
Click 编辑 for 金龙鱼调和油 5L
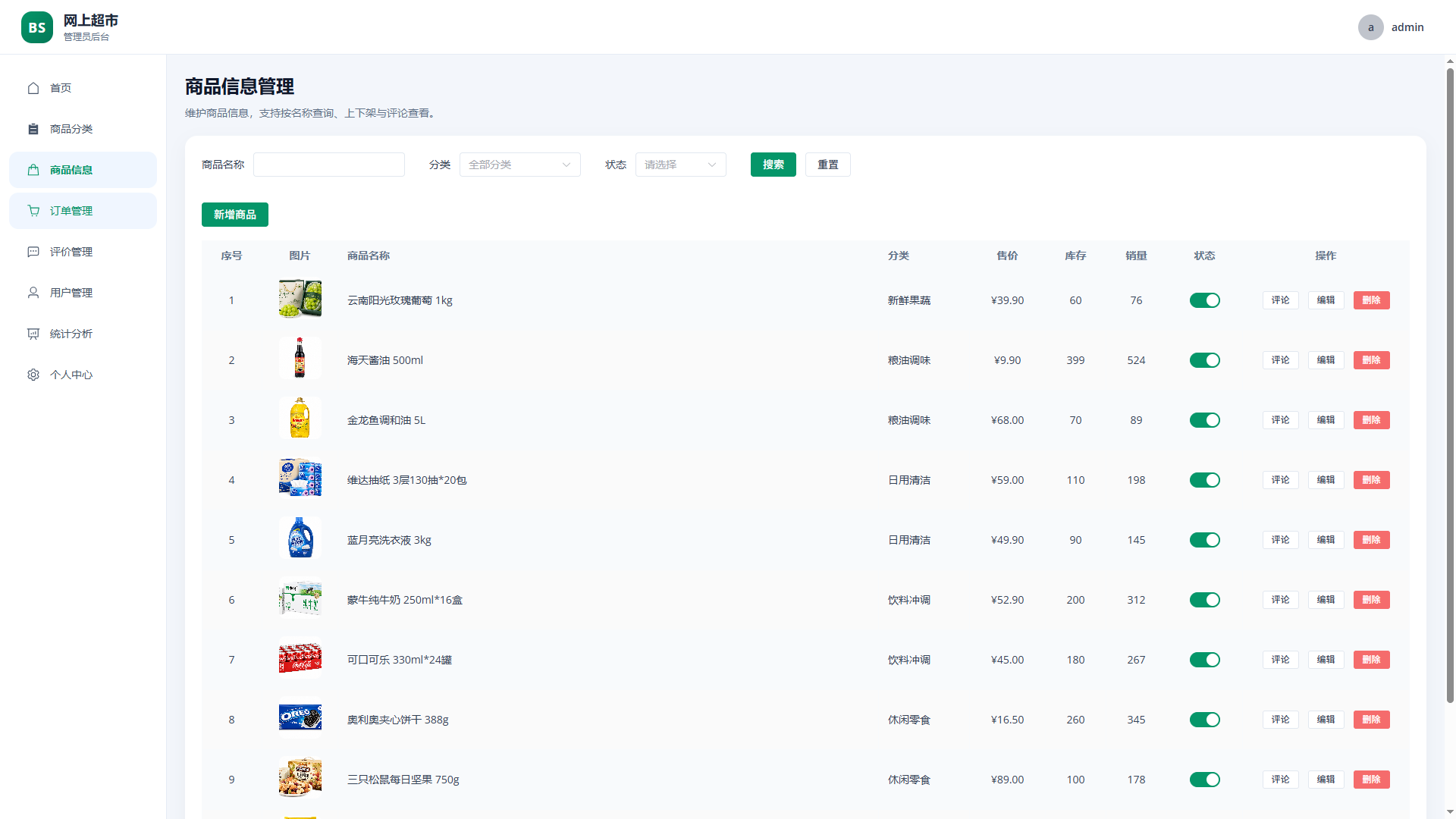coord(1326,420)
